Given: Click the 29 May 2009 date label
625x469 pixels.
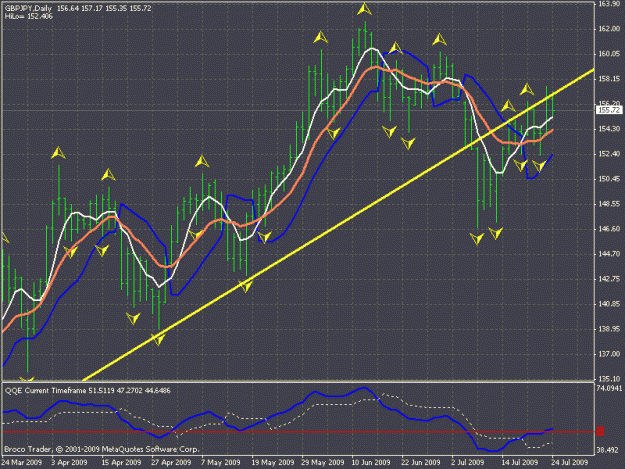Looking at the screenshot, I should 322,463.
